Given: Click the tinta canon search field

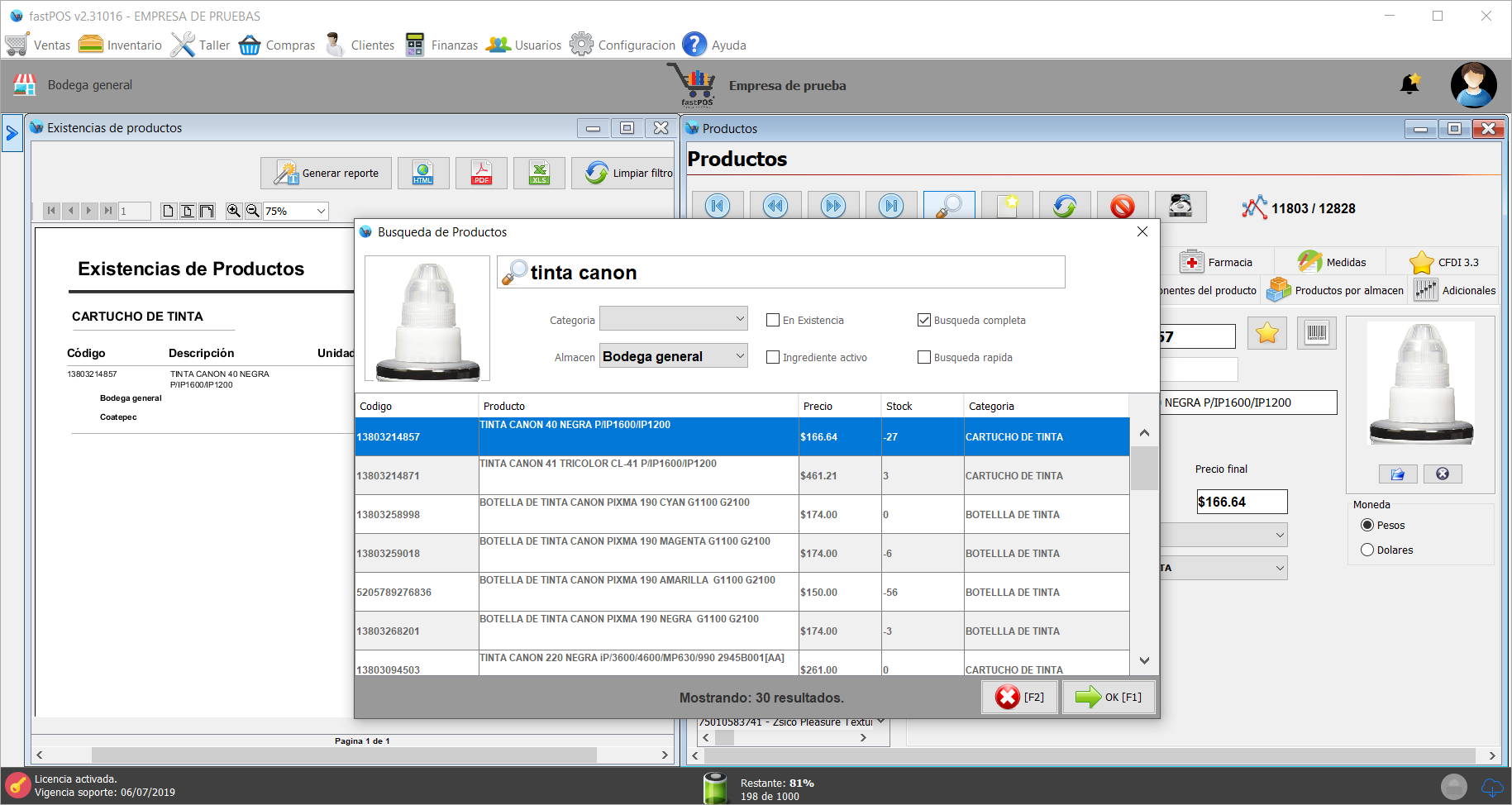Looking at the screenshot, I should pos(794,273).
